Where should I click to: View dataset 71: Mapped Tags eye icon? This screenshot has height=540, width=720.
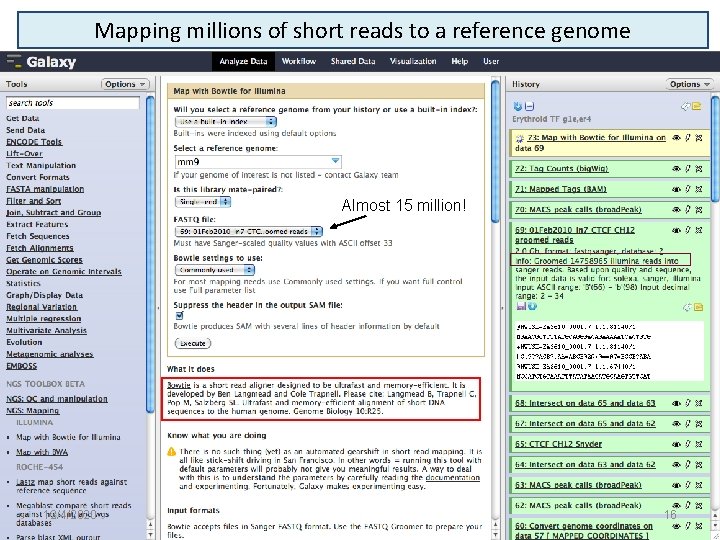(x=676, y=189)
